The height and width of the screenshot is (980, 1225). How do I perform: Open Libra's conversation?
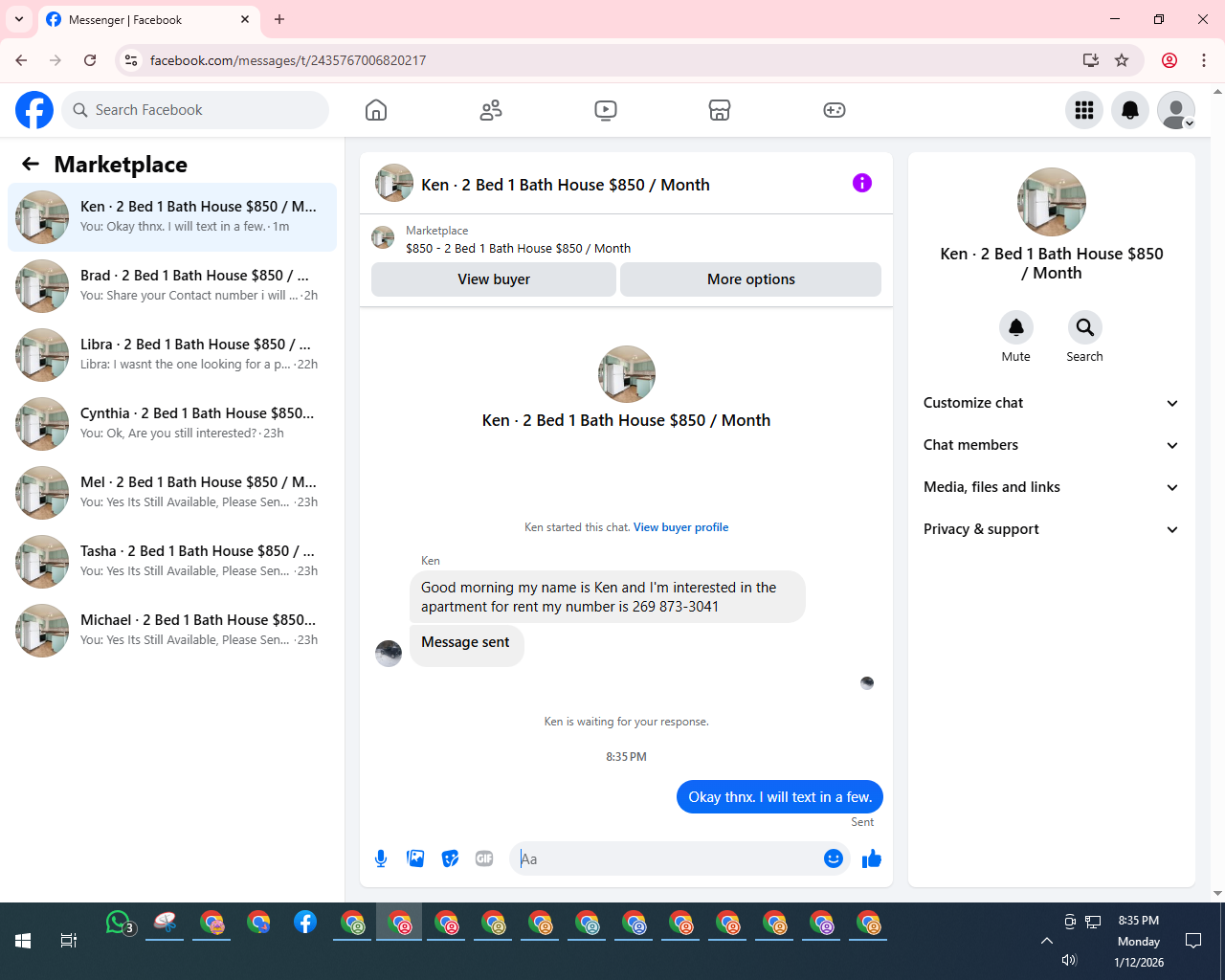click(172, 355)
